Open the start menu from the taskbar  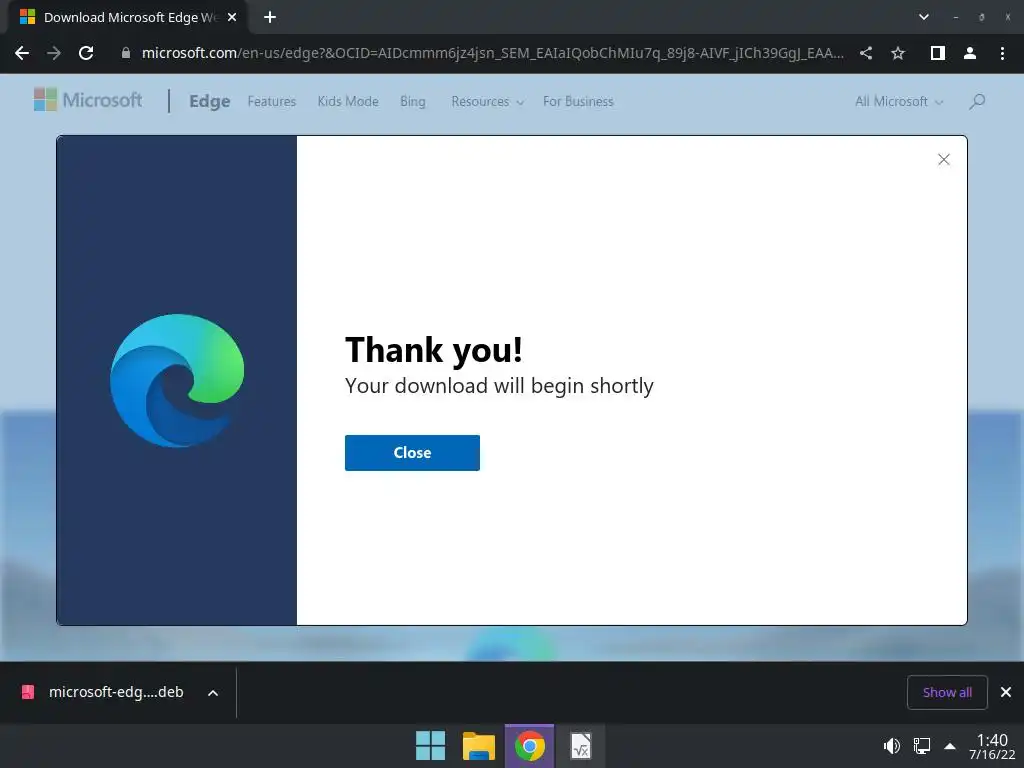pyautogui.click(x=430, y=746)
